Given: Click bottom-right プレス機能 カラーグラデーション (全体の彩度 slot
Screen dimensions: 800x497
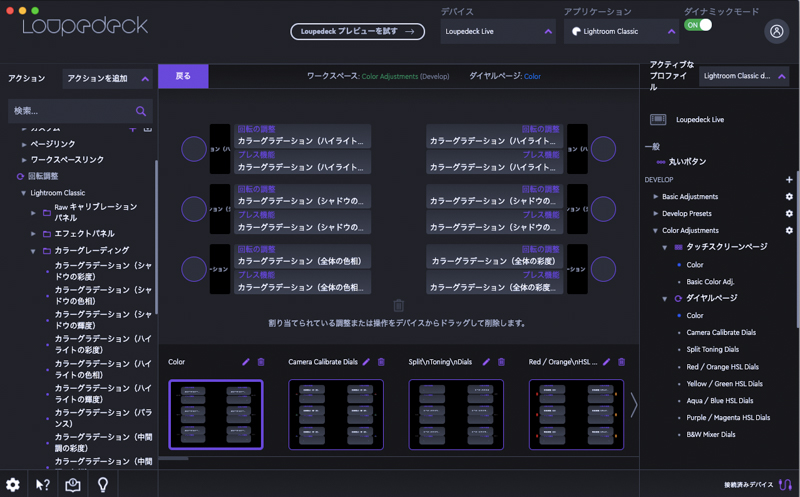Looking at the screenshot, I should [x=494, y=282].
